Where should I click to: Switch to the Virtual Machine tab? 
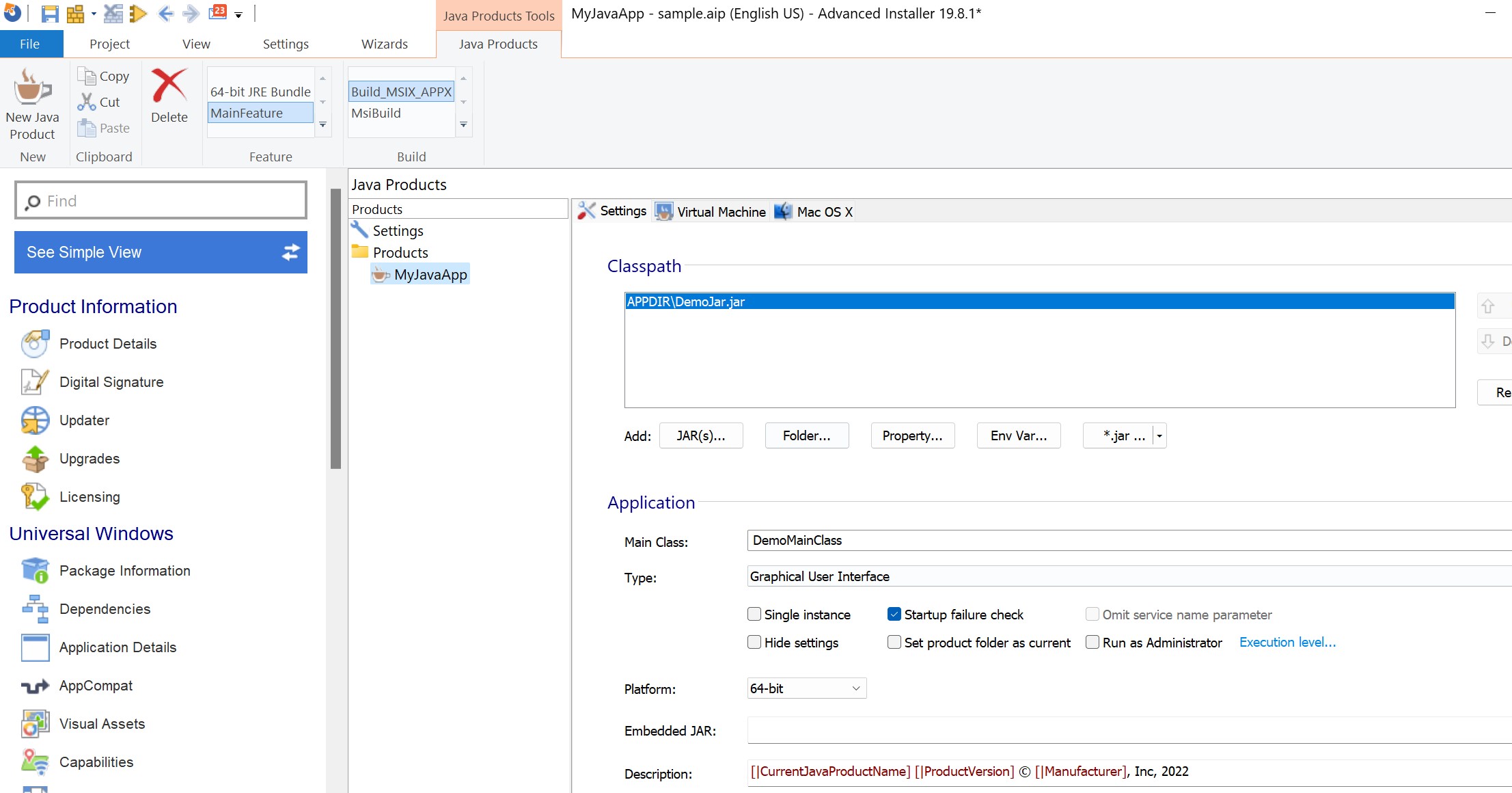tap(709, 211)
